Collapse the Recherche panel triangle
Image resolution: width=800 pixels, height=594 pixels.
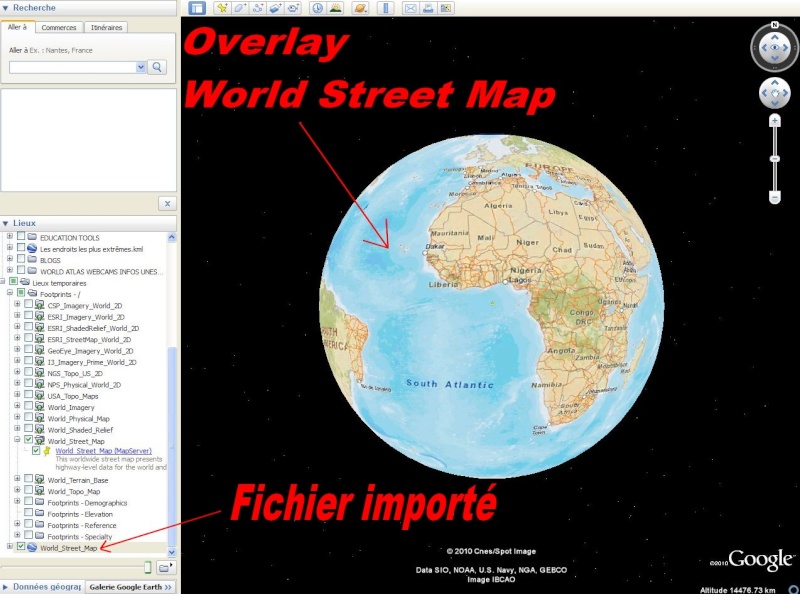[x=6, y=8]
